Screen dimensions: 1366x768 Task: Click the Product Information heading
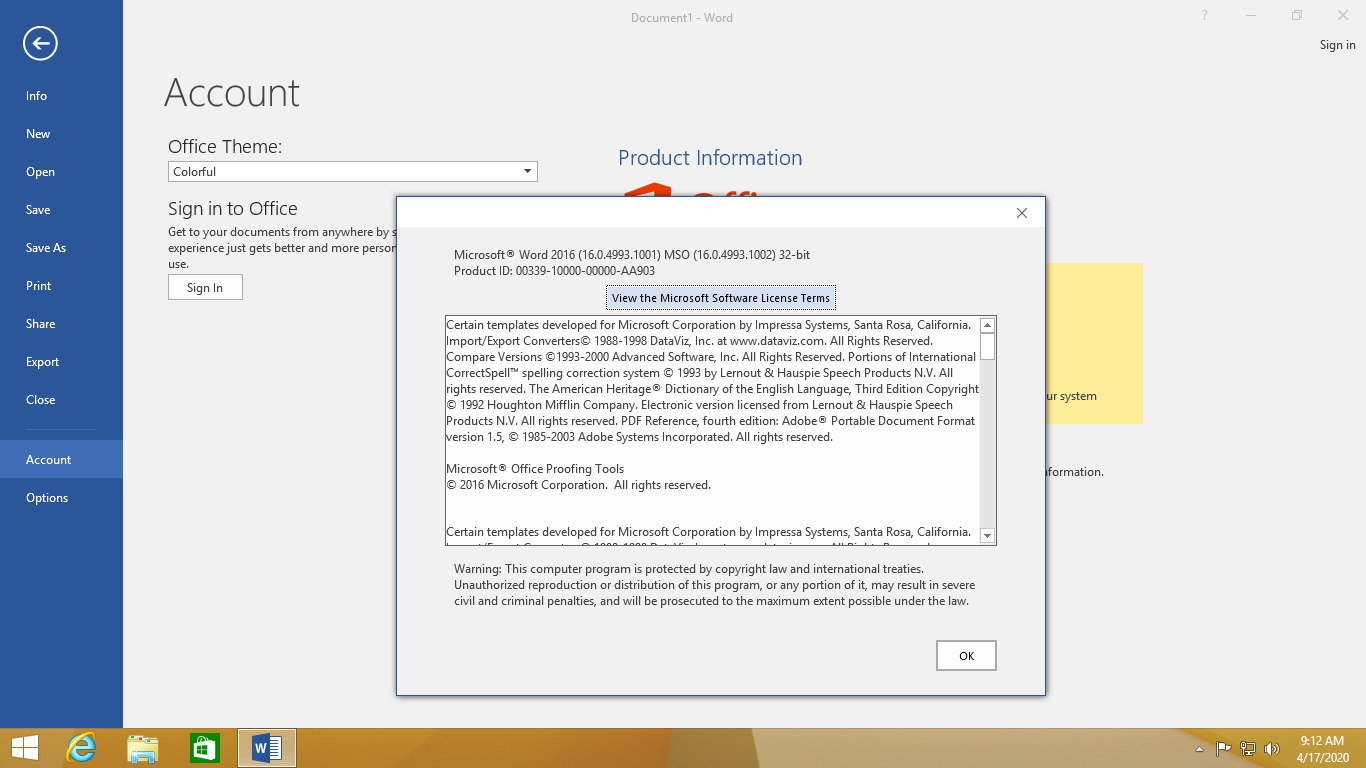pyautogui.click(x=710, y=158)
